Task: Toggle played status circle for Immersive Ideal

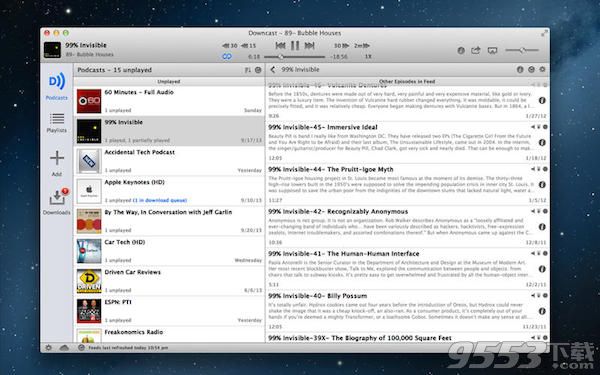Action: [x=545, y=127]
